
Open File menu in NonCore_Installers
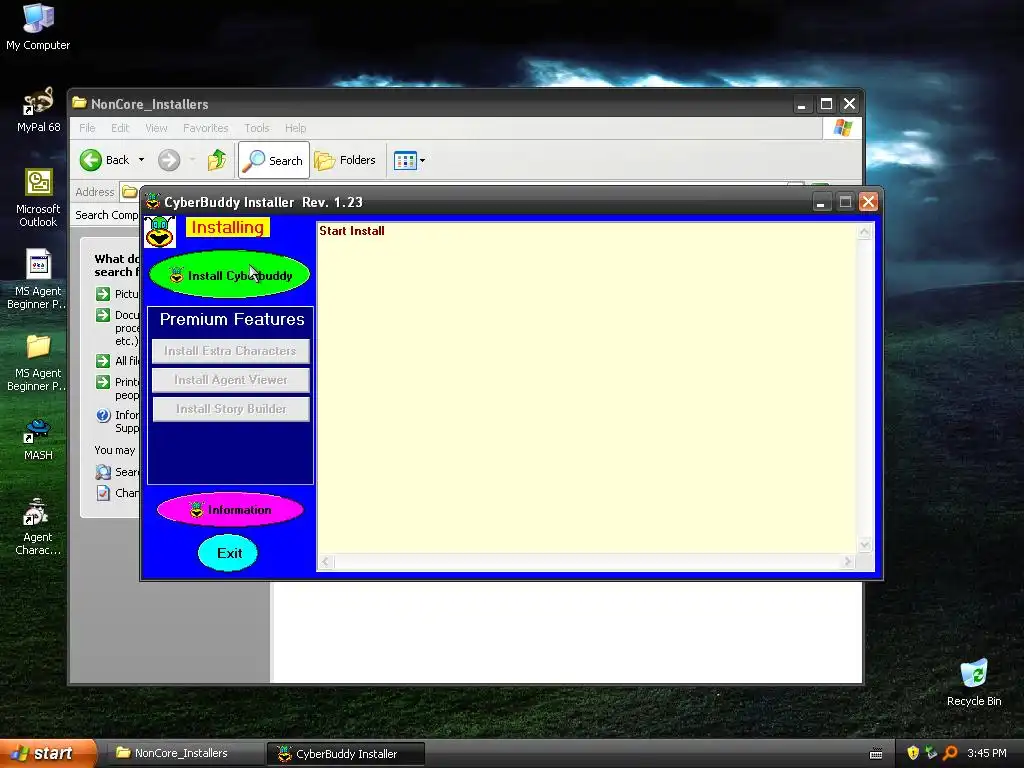(87, 128)
